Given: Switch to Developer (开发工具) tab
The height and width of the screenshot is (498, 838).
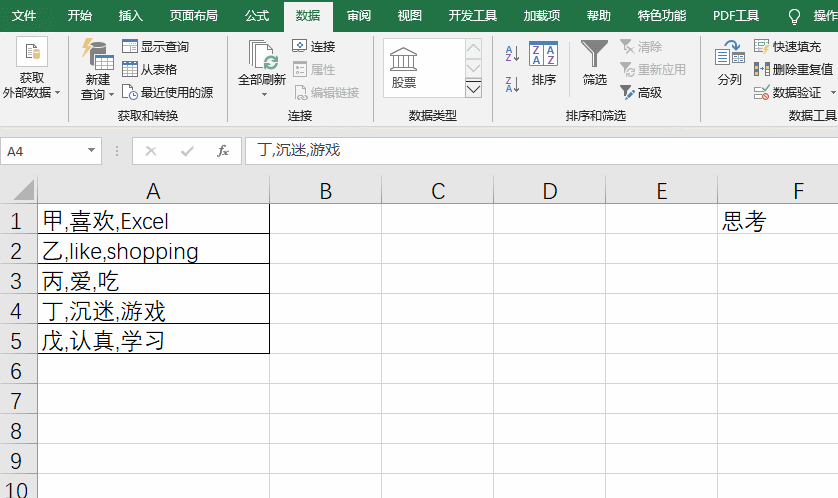Looking at the screenshot, I should click(472, 15).
